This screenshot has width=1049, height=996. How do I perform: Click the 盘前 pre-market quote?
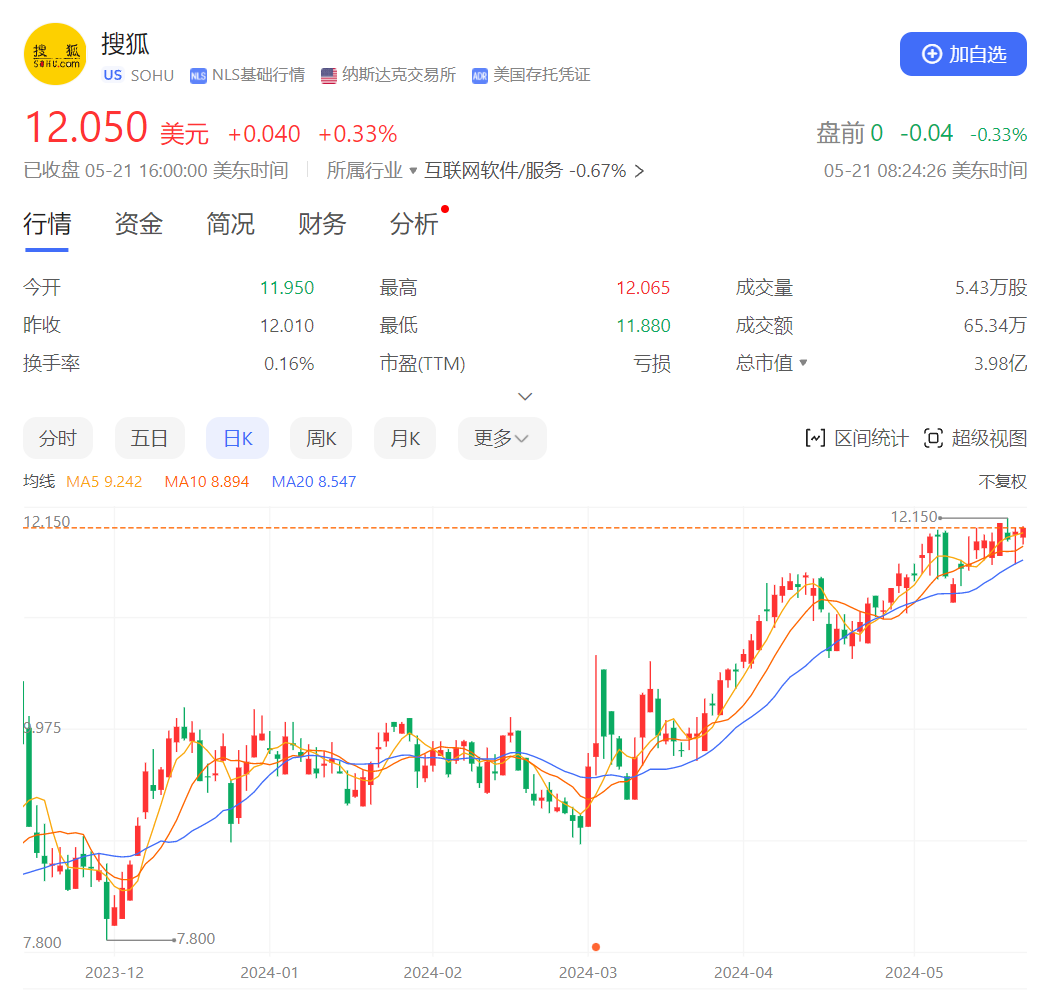(921, 134)
